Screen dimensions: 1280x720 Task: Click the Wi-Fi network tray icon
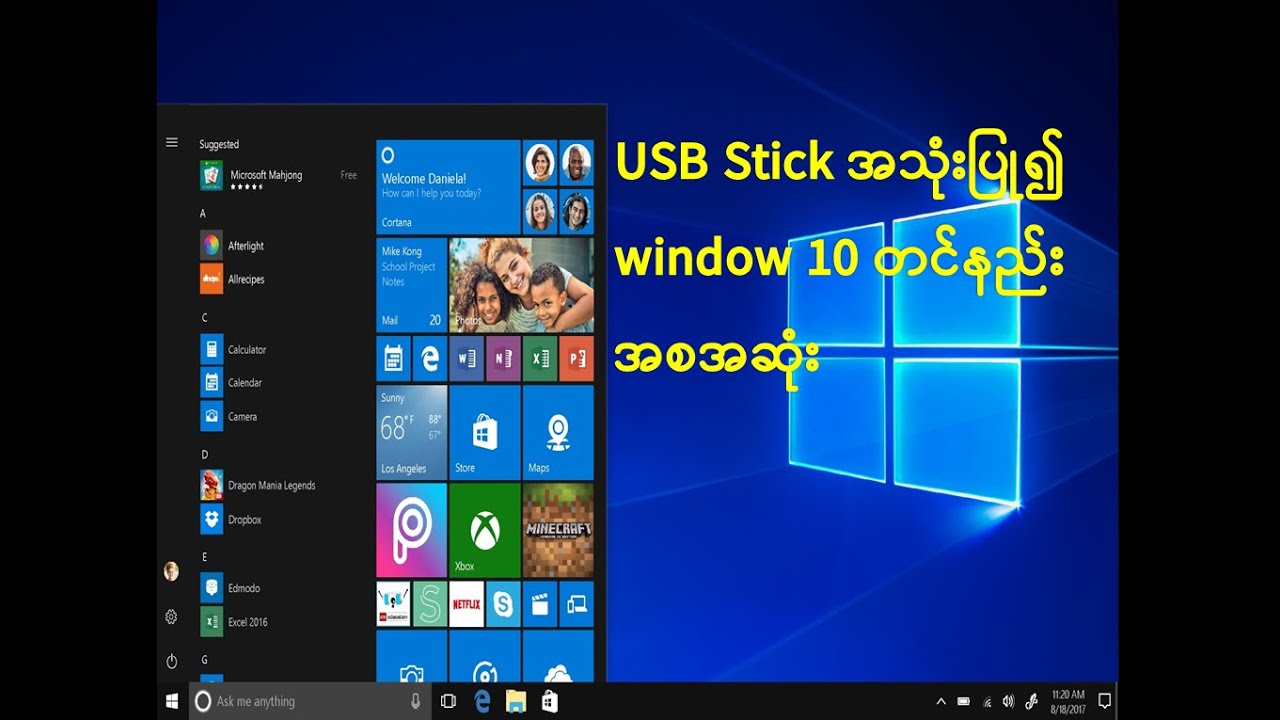[987, 701]
